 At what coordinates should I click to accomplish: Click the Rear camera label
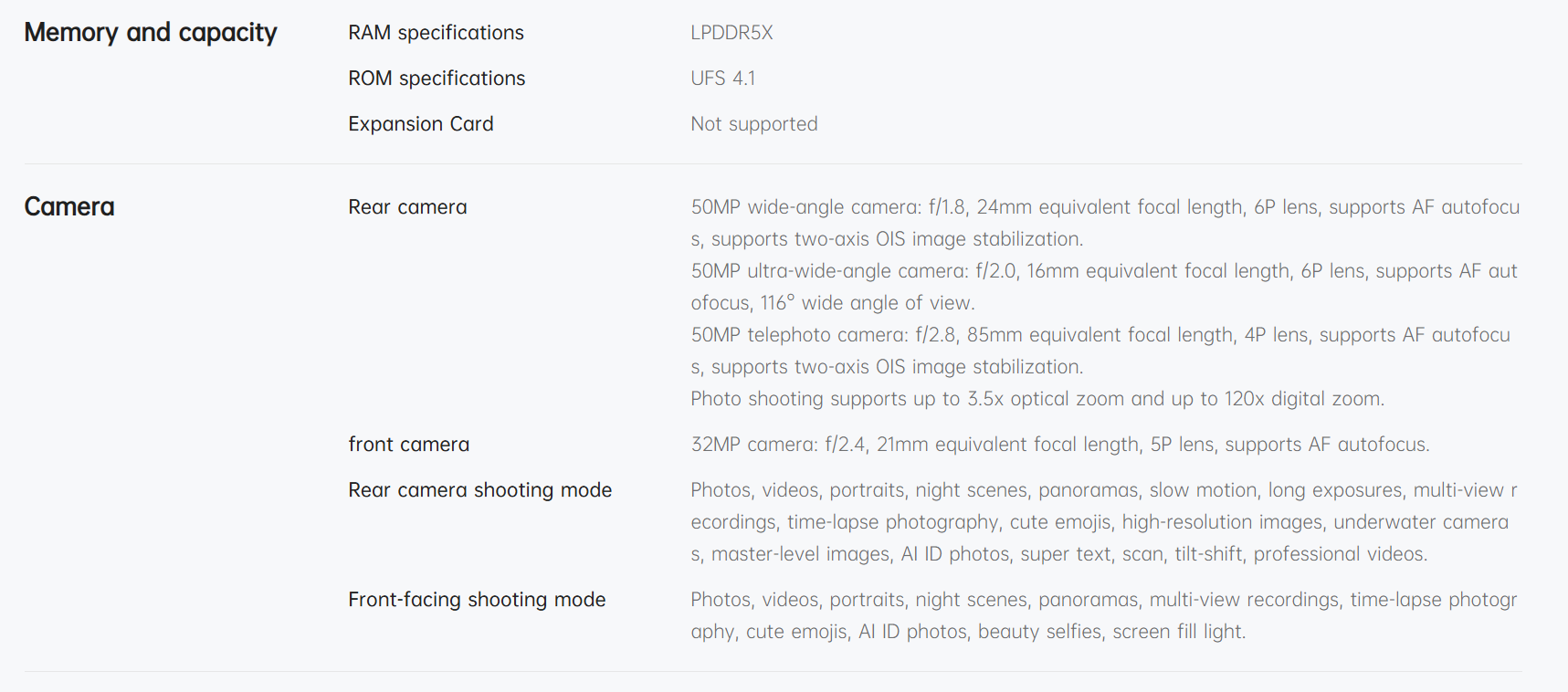tap(407, 207)
